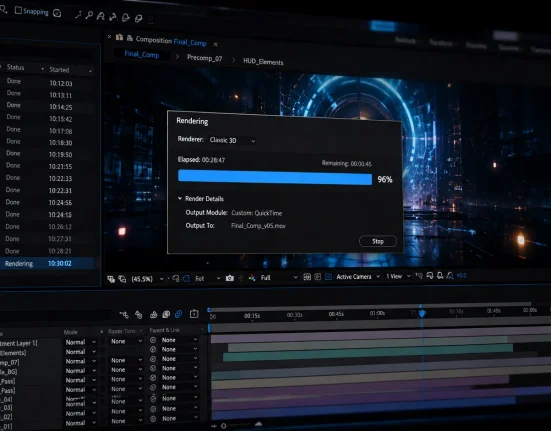Go to Precomp_07 breadcrumb
The width and height of the screenshot is (551, 431).
click(x=205, y=58)
